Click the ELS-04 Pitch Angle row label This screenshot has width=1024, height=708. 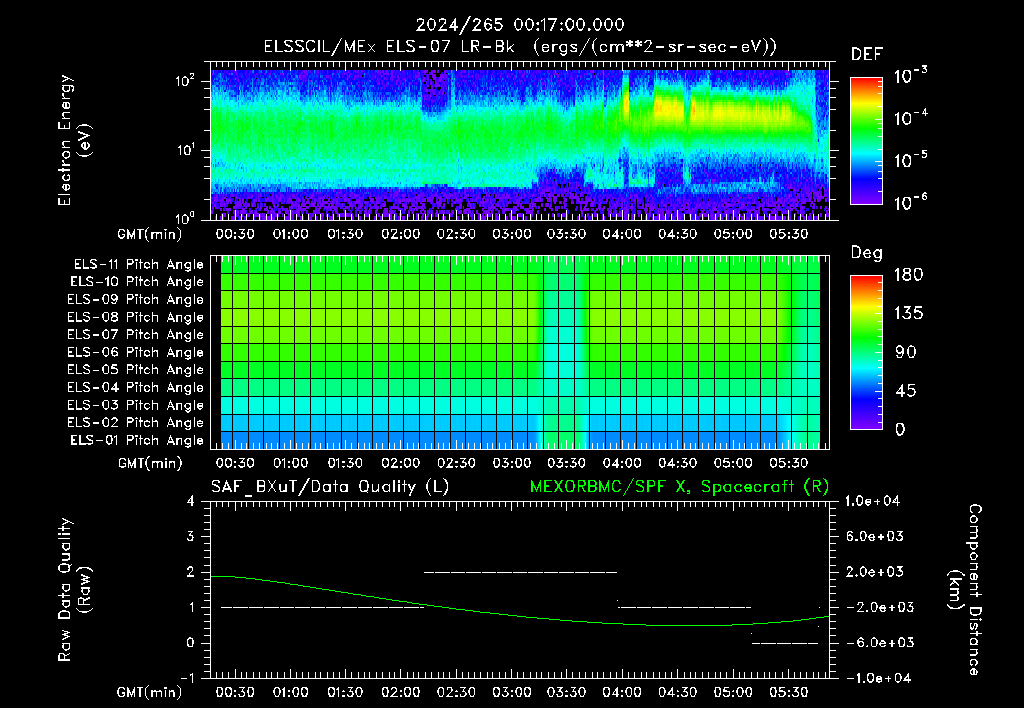[135, 388]
